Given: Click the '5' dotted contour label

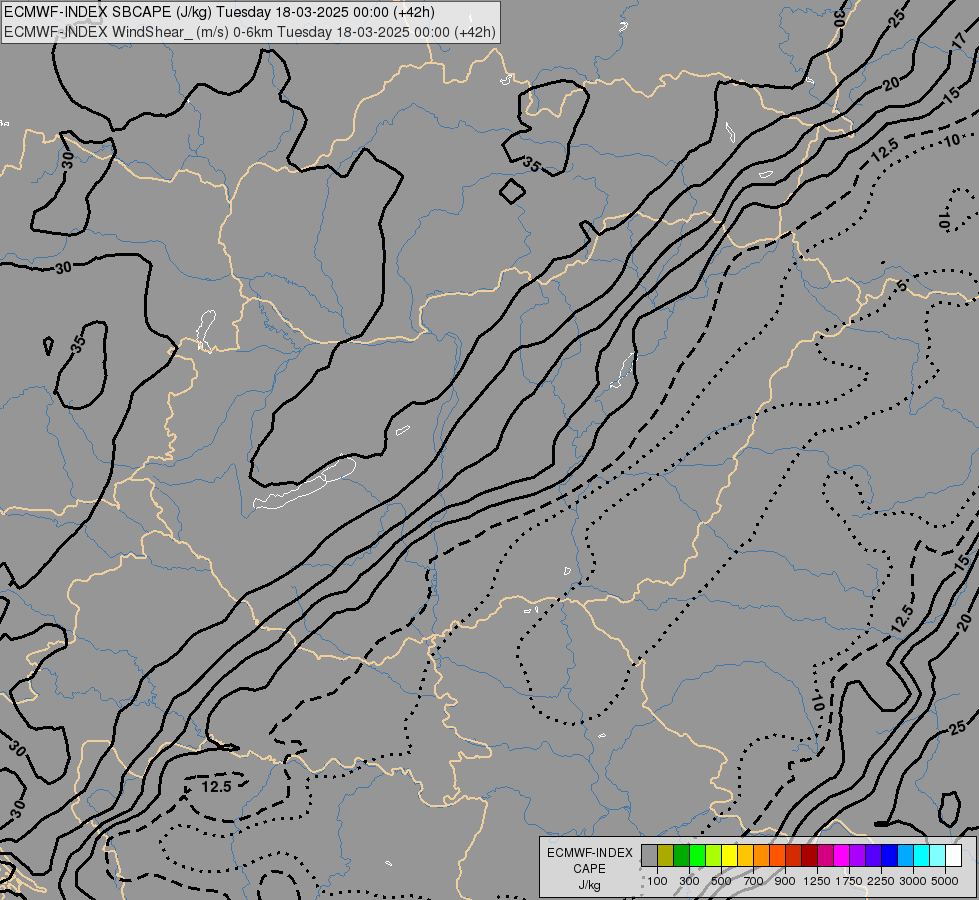Looking at the screenshot, I should click(x=902, y=286).
